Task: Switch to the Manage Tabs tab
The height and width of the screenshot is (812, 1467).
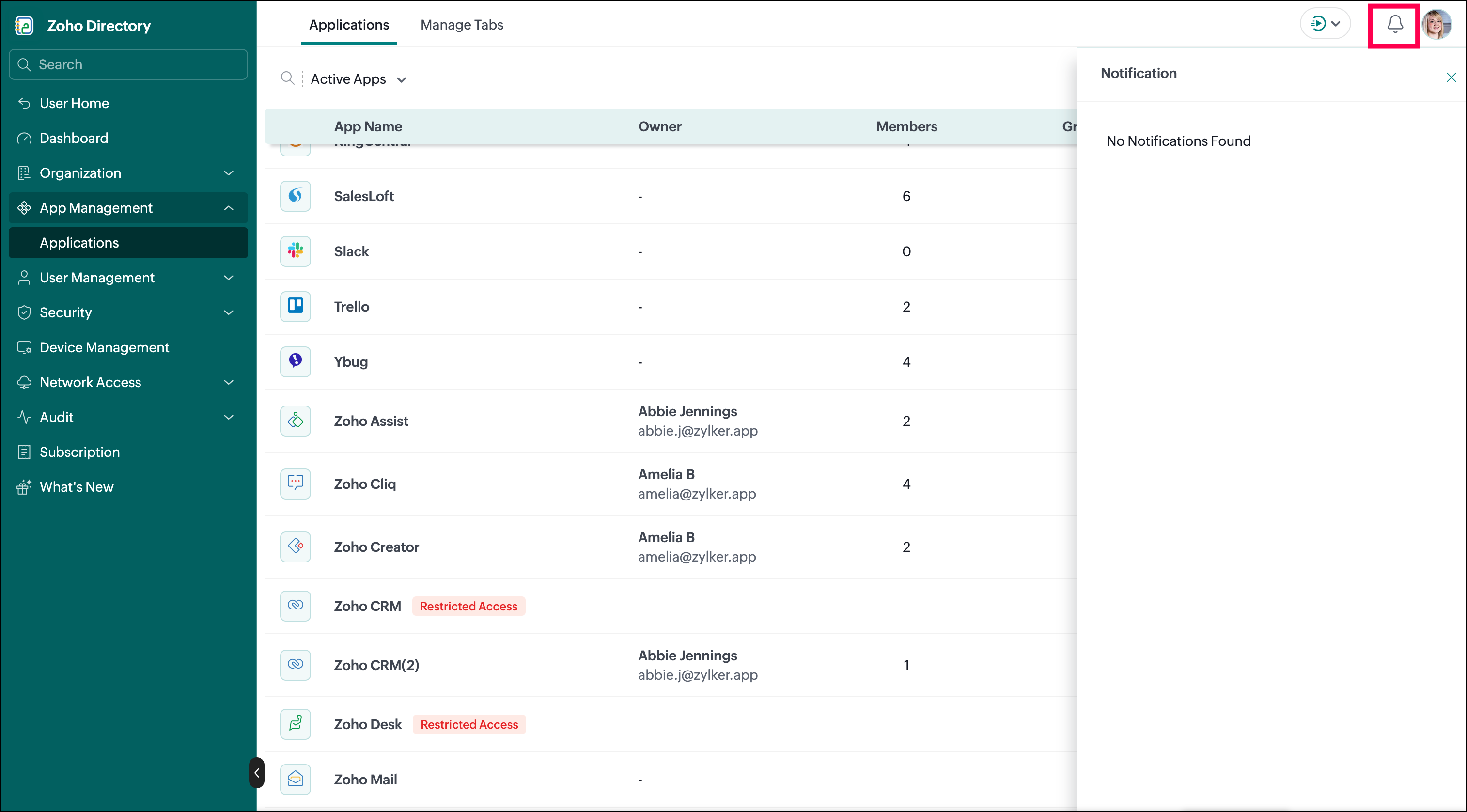Action: [461, 25]
